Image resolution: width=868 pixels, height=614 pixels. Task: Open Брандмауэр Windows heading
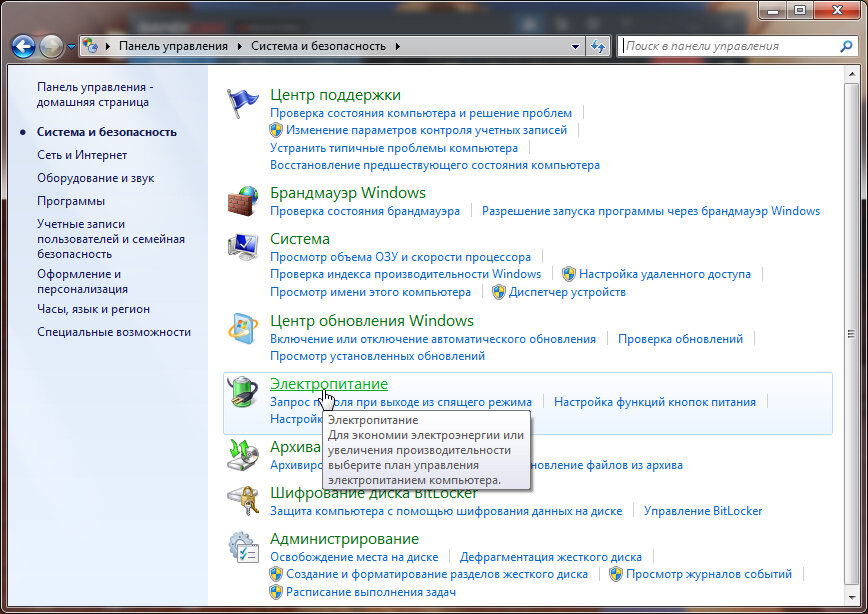point(348,193)
